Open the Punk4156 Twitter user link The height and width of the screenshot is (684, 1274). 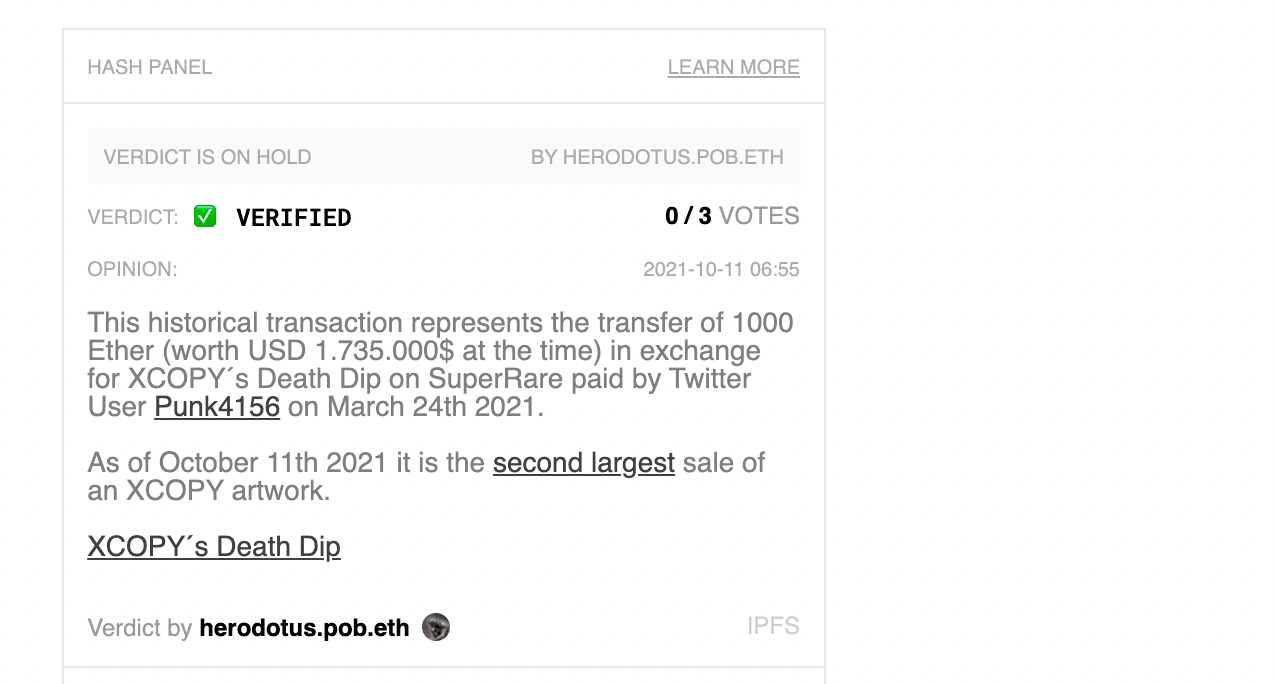coord(217,407)
